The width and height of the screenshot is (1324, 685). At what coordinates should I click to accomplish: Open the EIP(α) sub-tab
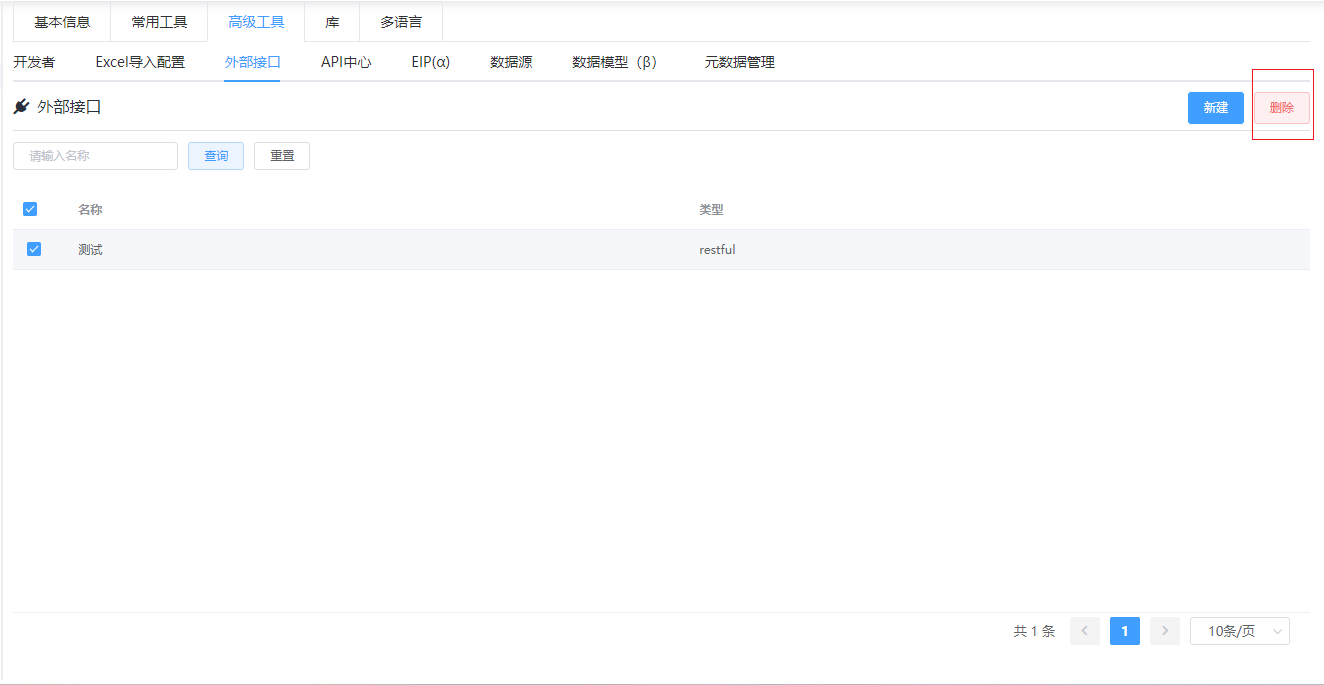click(x=431, y=62)
